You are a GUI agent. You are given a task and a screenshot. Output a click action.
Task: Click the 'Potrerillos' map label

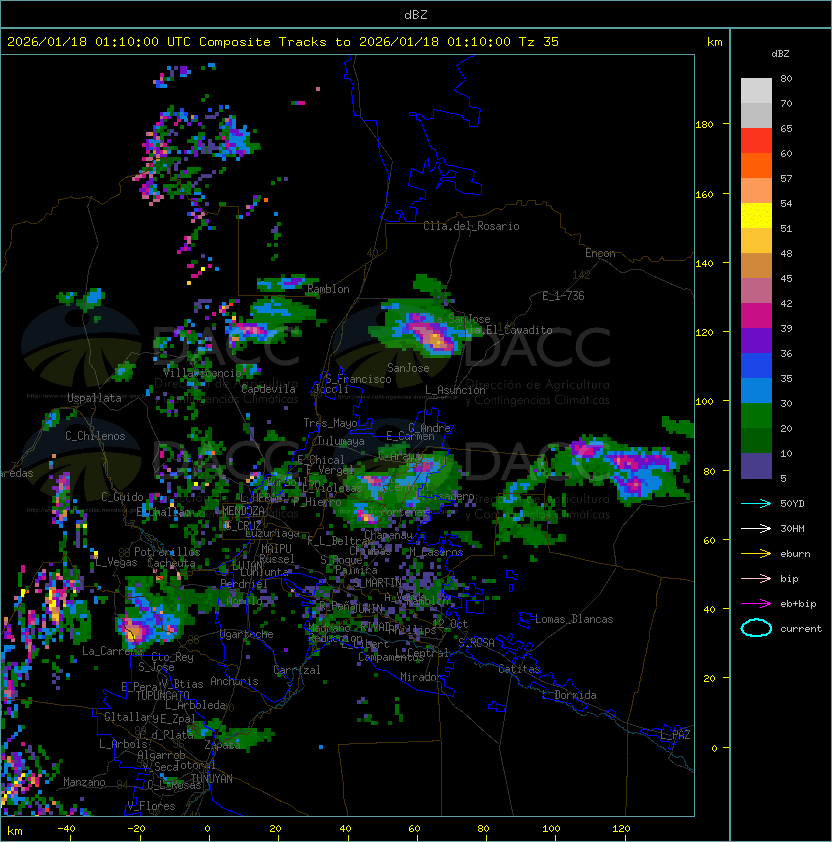167,552
